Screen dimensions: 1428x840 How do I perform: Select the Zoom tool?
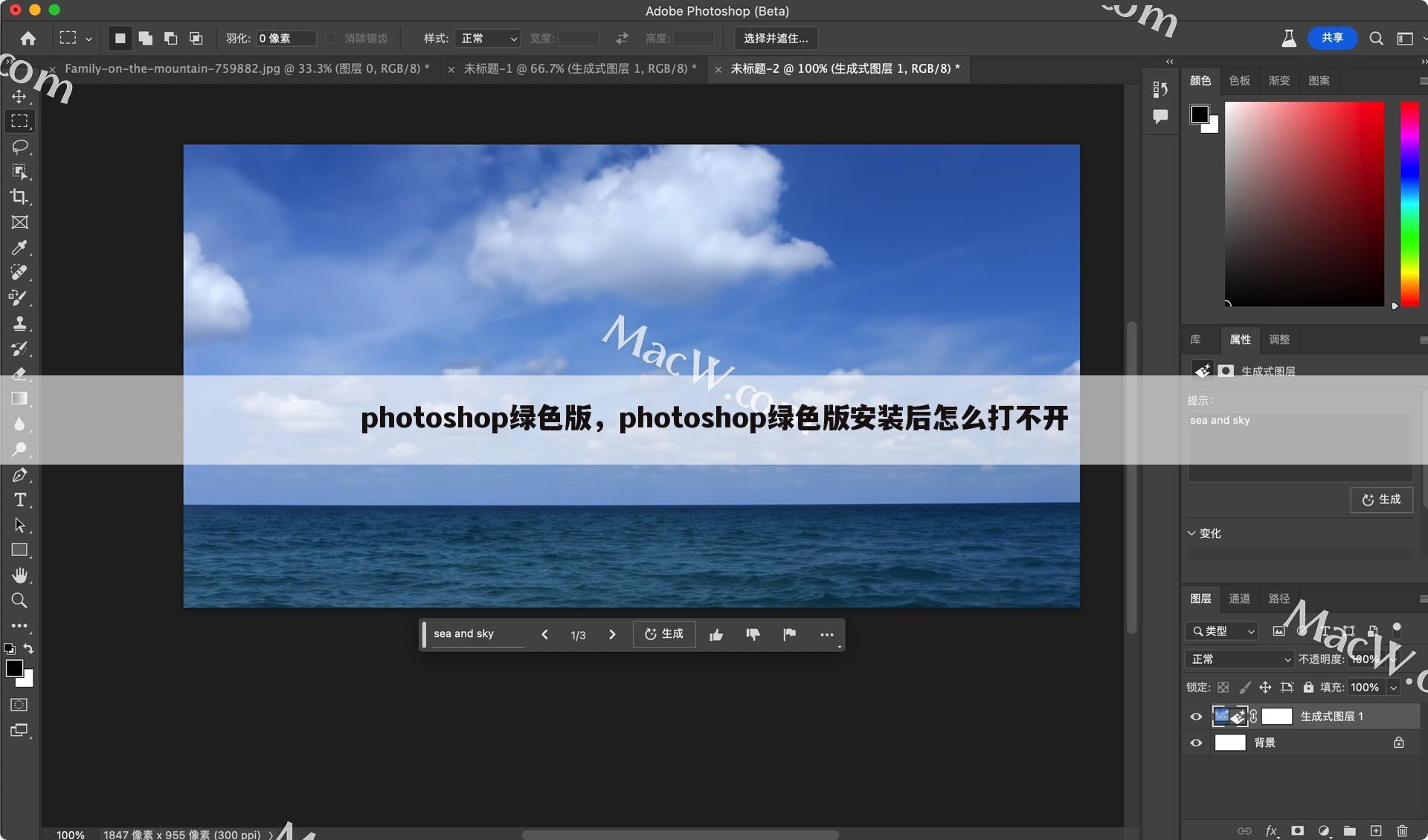coord(19,601)
